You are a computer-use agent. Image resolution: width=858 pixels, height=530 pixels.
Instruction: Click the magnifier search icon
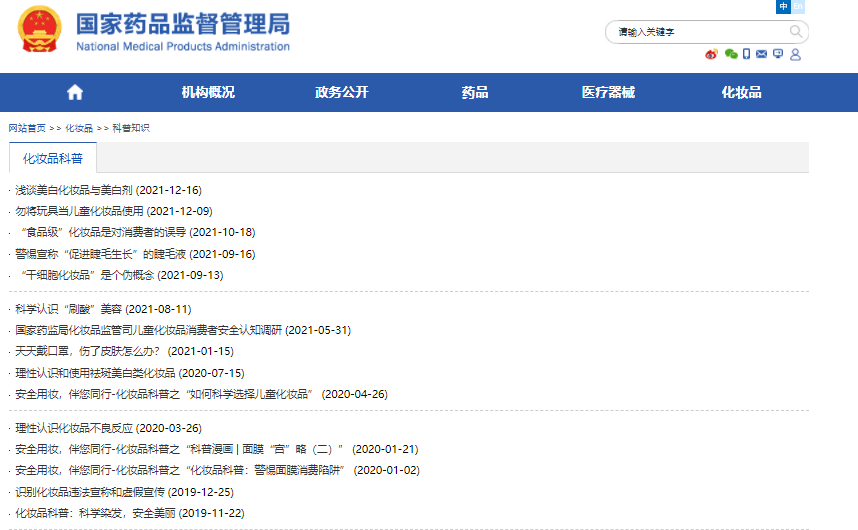coord(796,32)
